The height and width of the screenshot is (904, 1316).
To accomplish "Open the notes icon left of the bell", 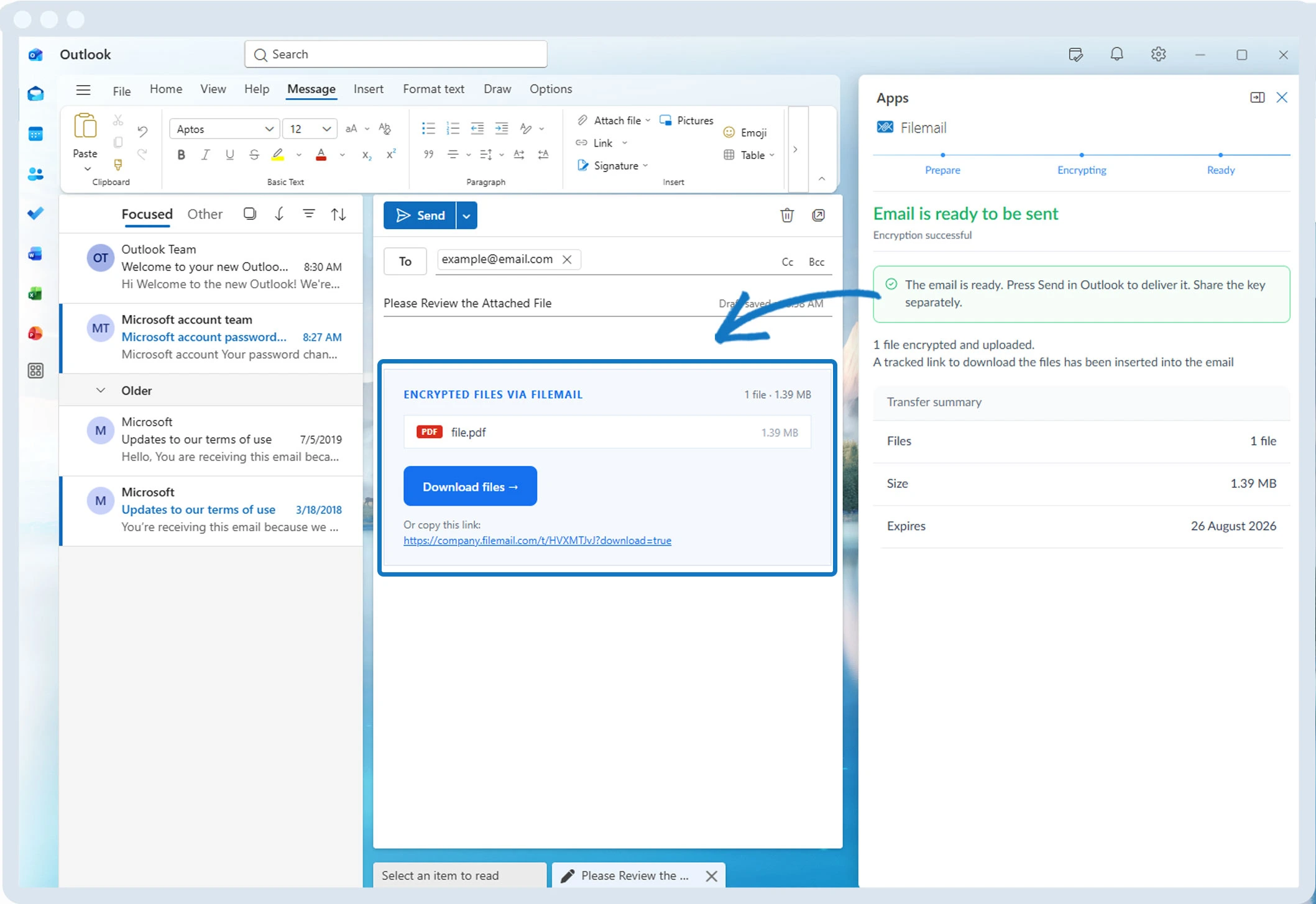I will [1075, 55].
